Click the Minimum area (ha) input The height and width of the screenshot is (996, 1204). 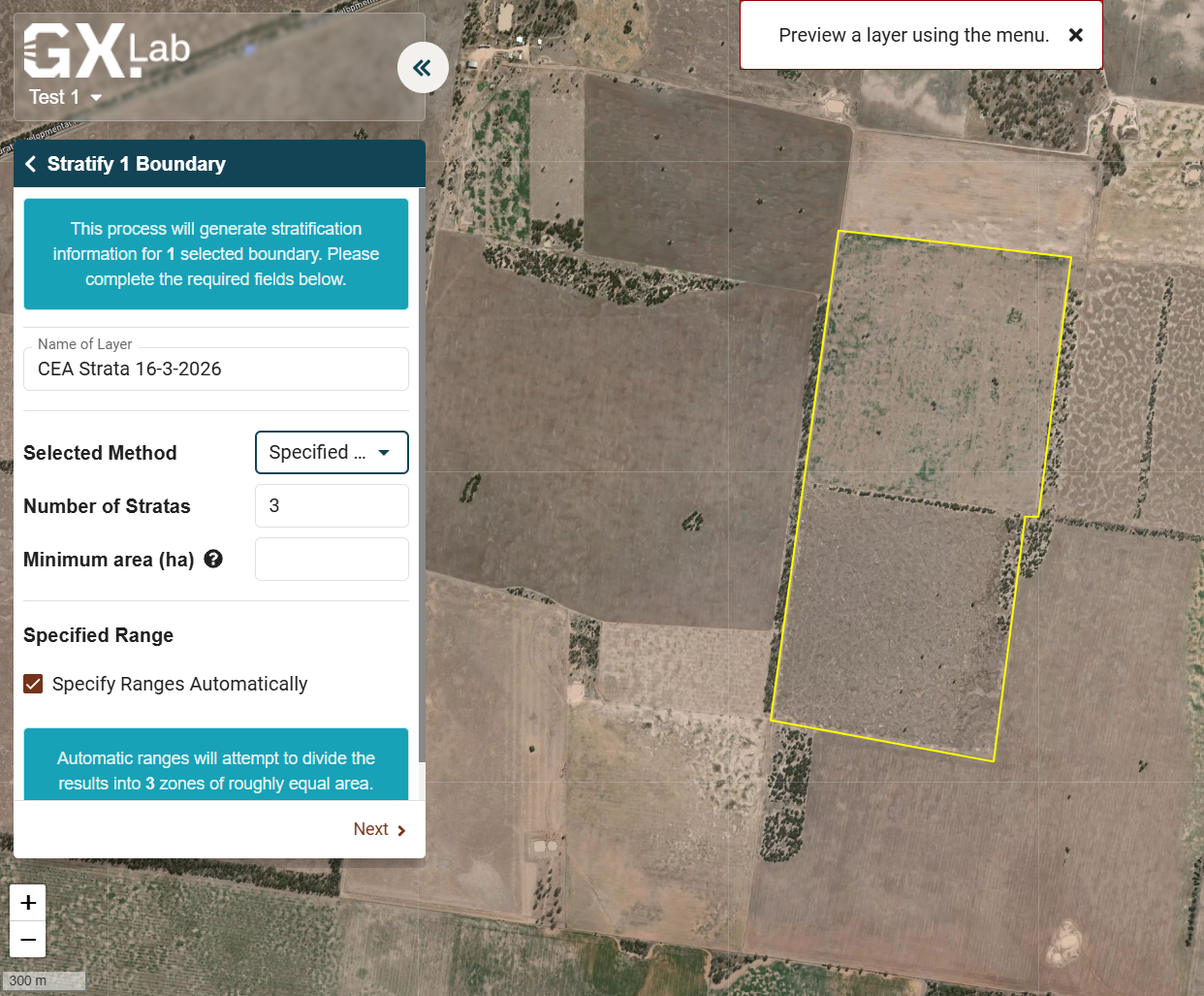pyautogui.click(x=332, y=560)
